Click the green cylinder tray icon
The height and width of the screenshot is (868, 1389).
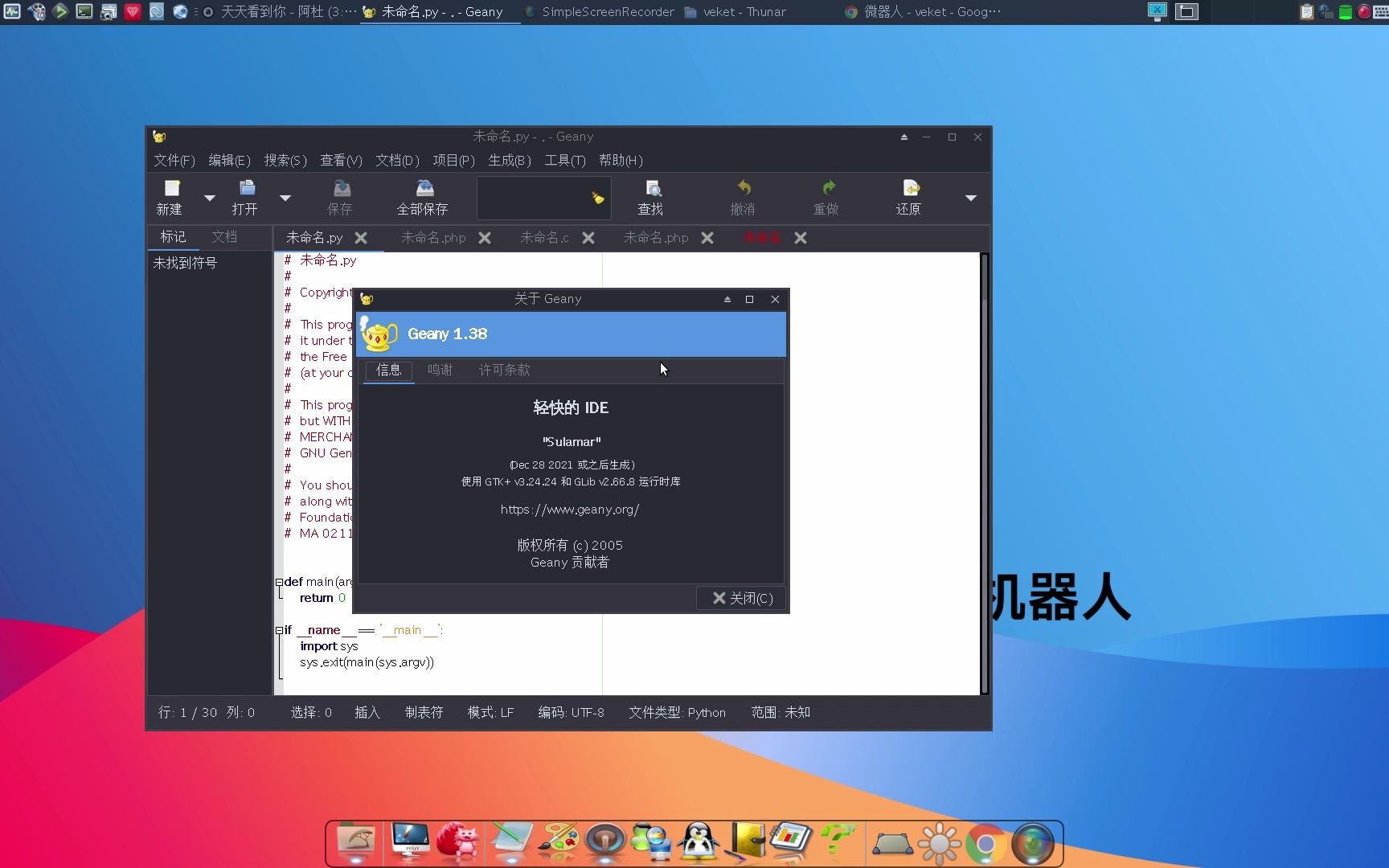(x=1346, y=11)
